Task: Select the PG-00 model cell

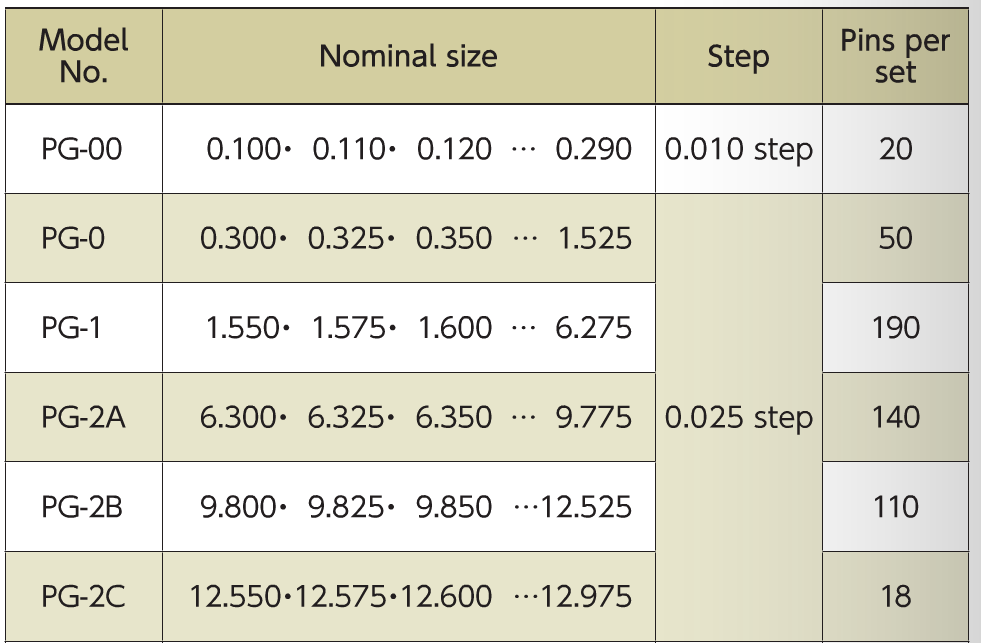Action: pyautogui.click(x=84, y=149)
